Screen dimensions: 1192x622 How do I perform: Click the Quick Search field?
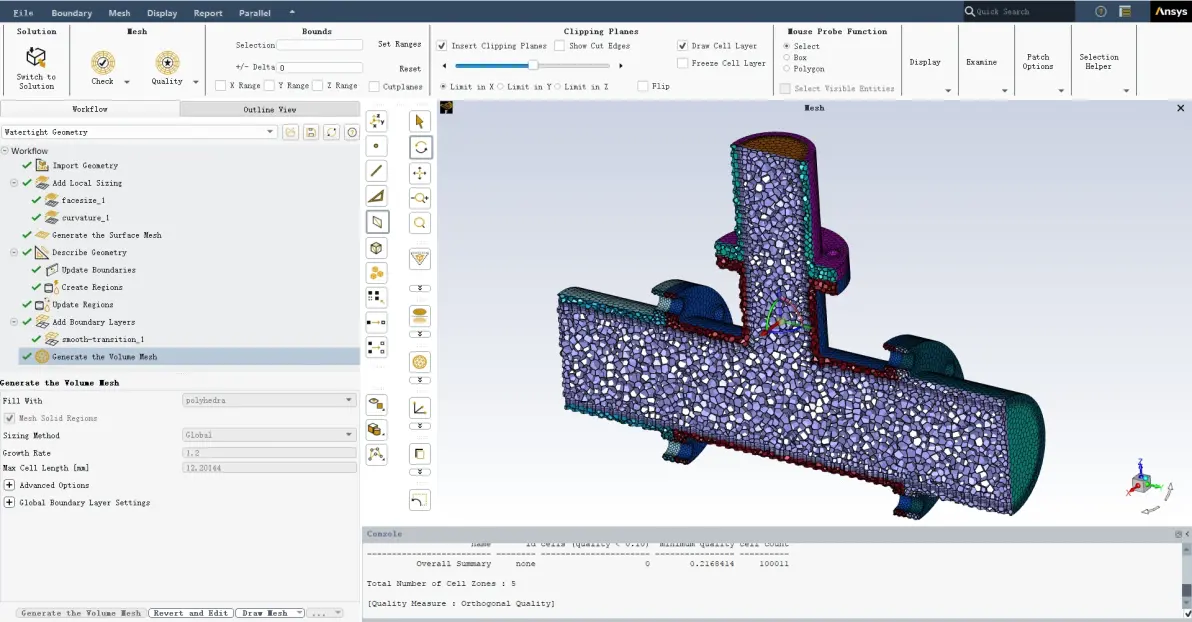point(1019,11)
